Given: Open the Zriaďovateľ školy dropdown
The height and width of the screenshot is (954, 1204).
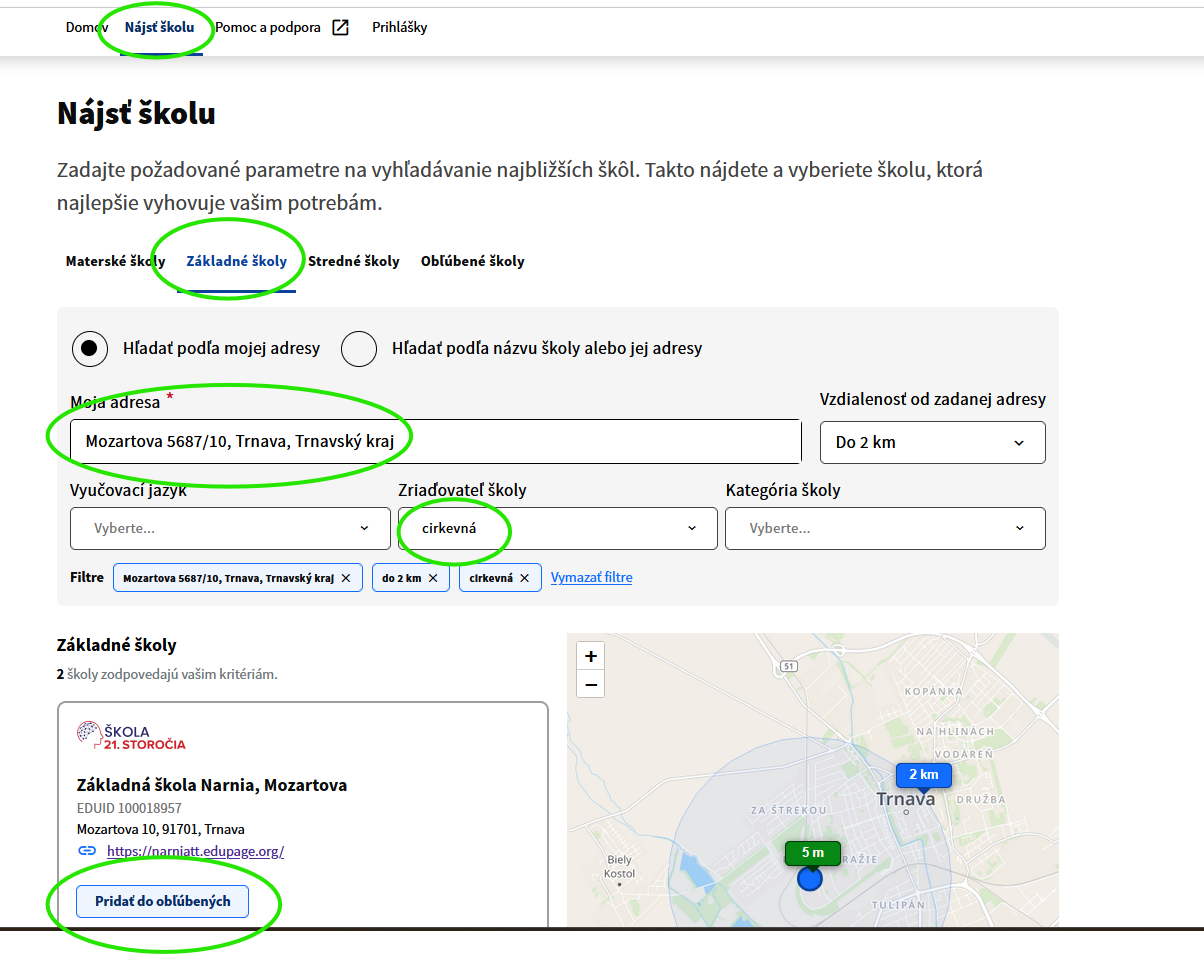Looking at the screenshot, I should point(557,528).
